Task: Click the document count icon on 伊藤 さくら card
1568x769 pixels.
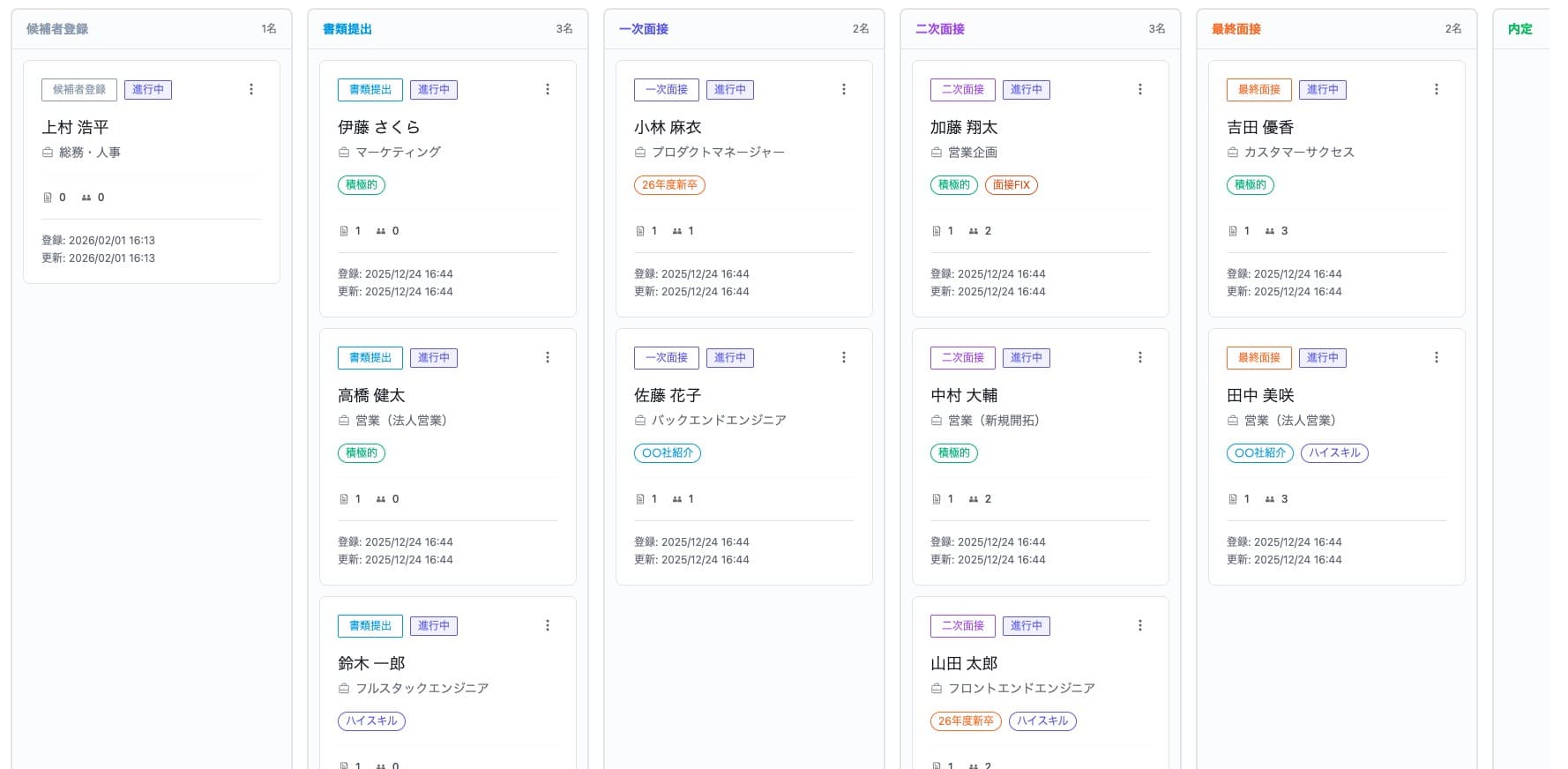Action: tap(344, 231)
